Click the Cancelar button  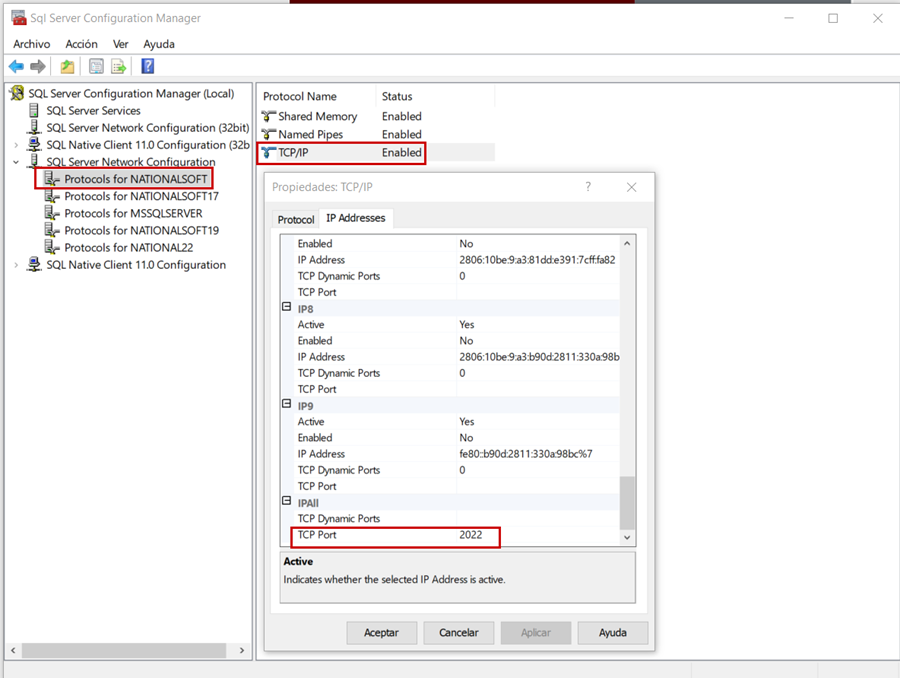pos(459,633)
